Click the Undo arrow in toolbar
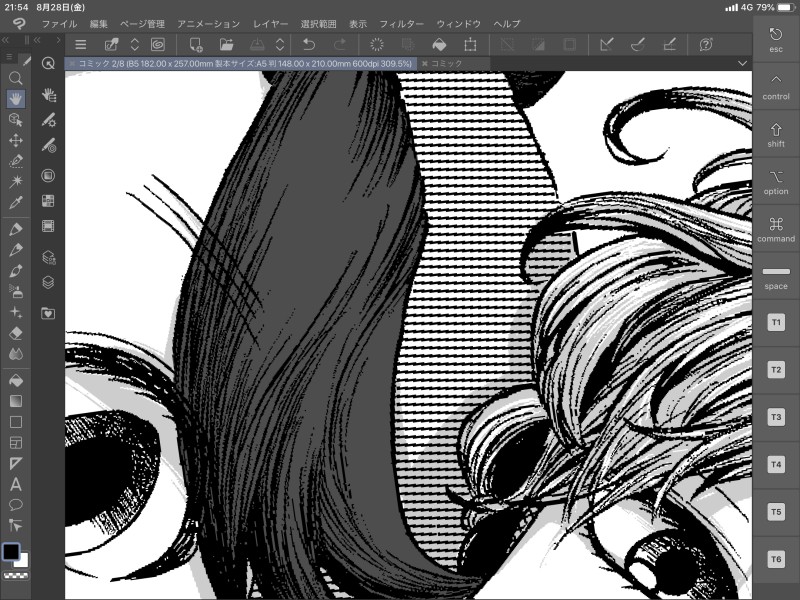The image size is (800, 600). [309, 44]
